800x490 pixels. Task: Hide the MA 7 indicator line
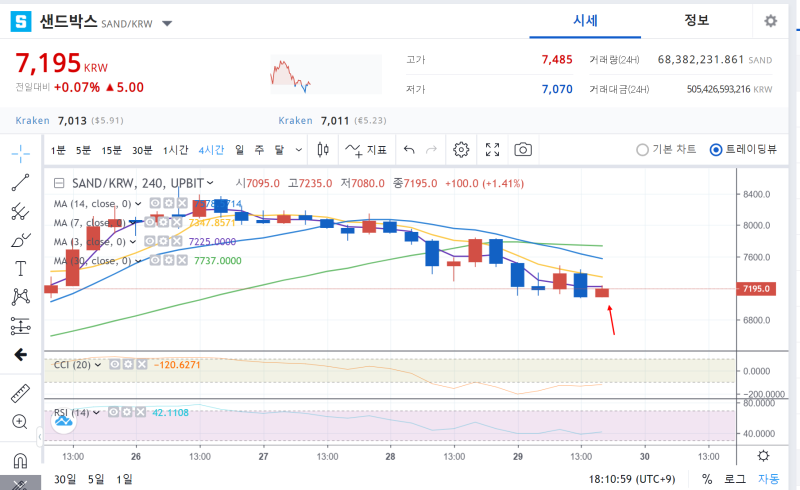[150, 222]
